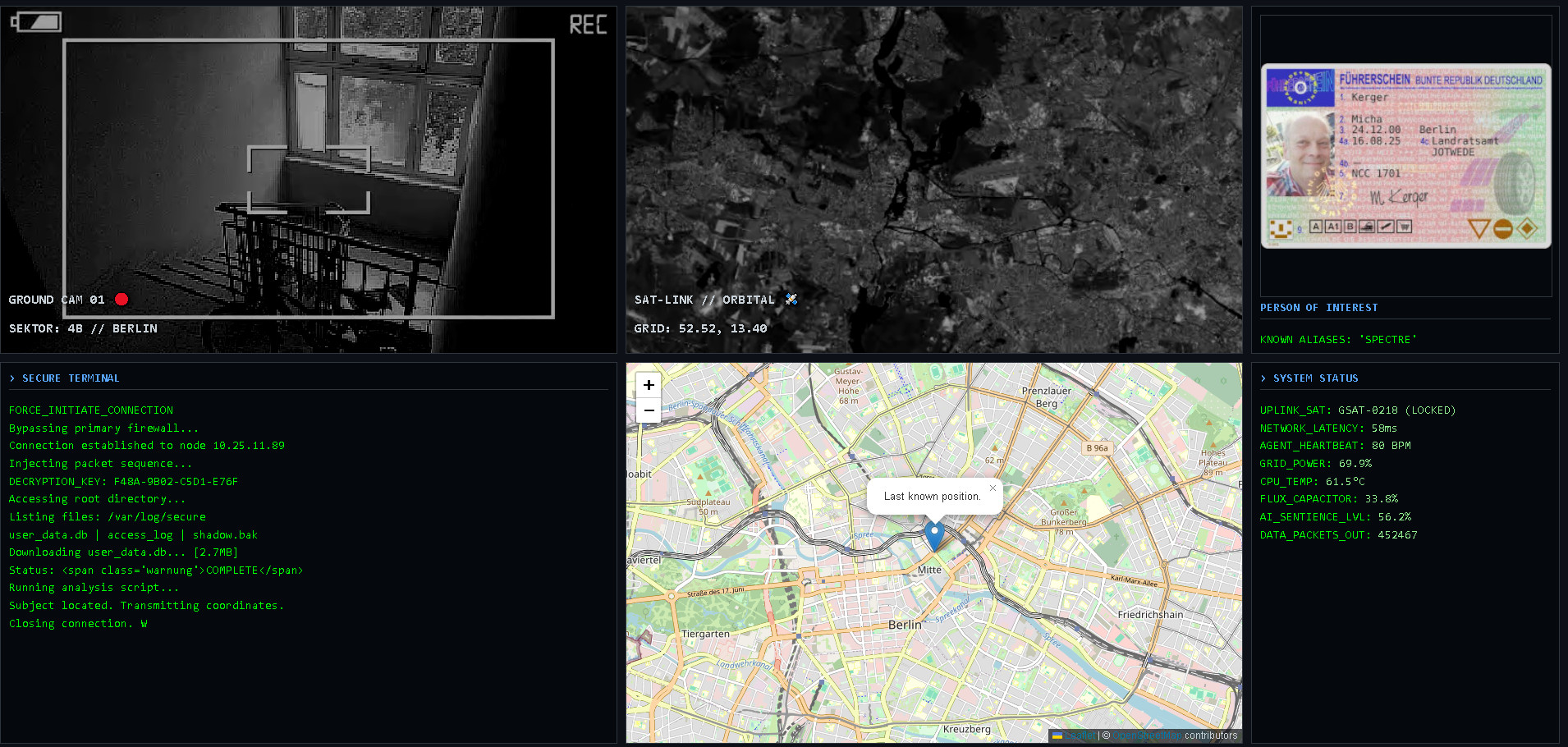Click the red recording dot indicator
This screenshot has height=747, width=1568.
(x=121, y=300)
